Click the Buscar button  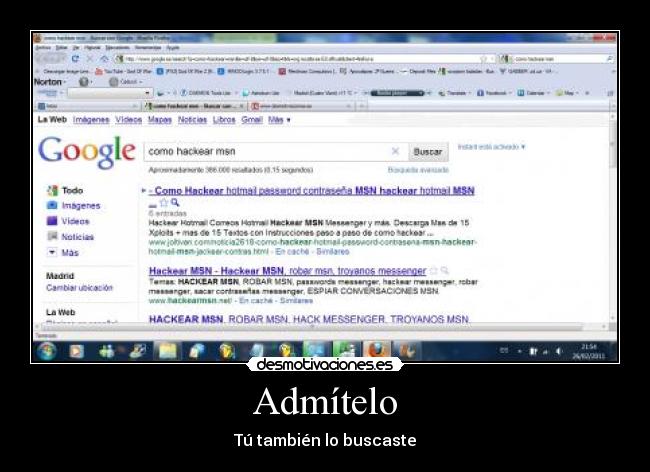(428, 152)
